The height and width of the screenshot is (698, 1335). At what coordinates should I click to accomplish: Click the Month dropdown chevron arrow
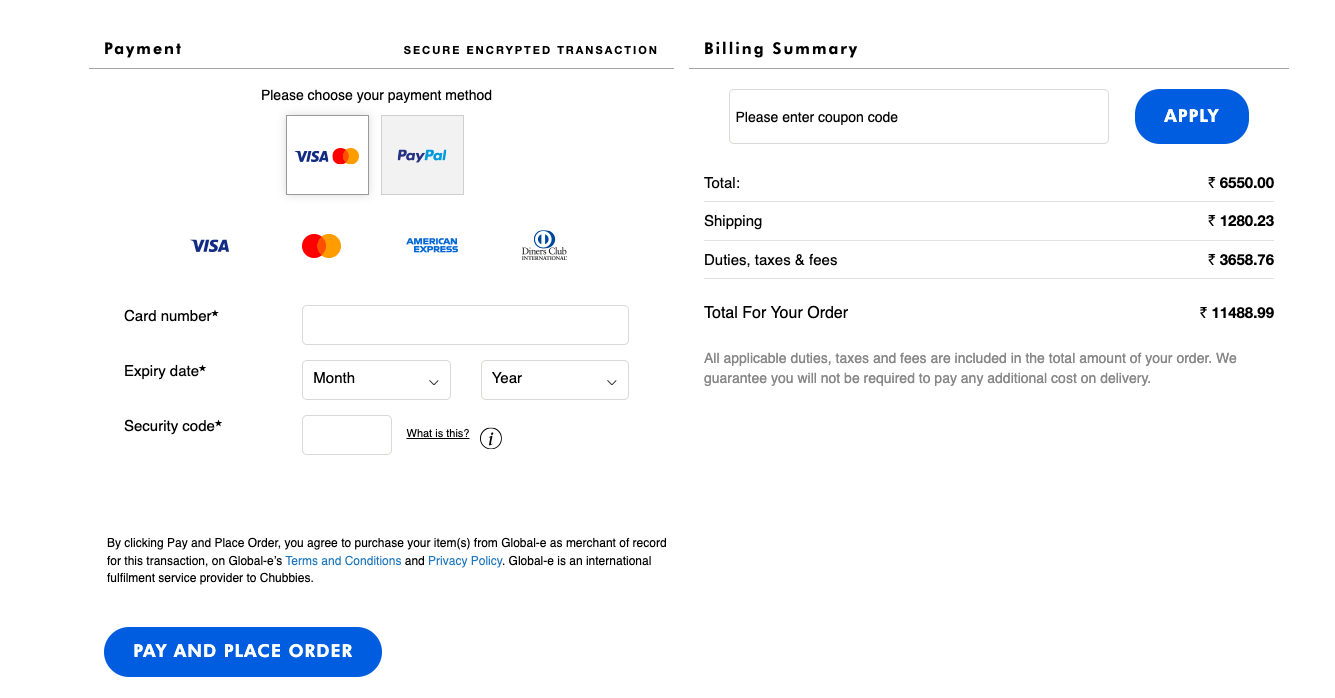pyautogui.click(x=434, y=382)
